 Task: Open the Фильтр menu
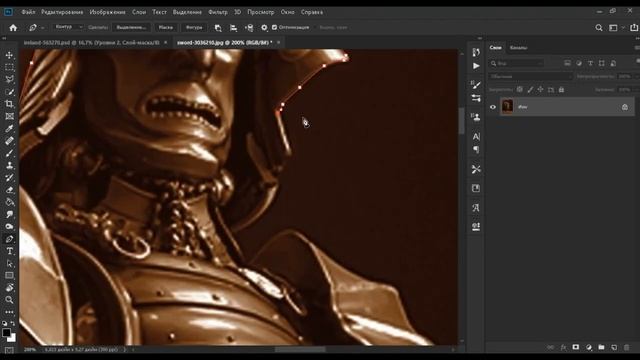[218, 12]
